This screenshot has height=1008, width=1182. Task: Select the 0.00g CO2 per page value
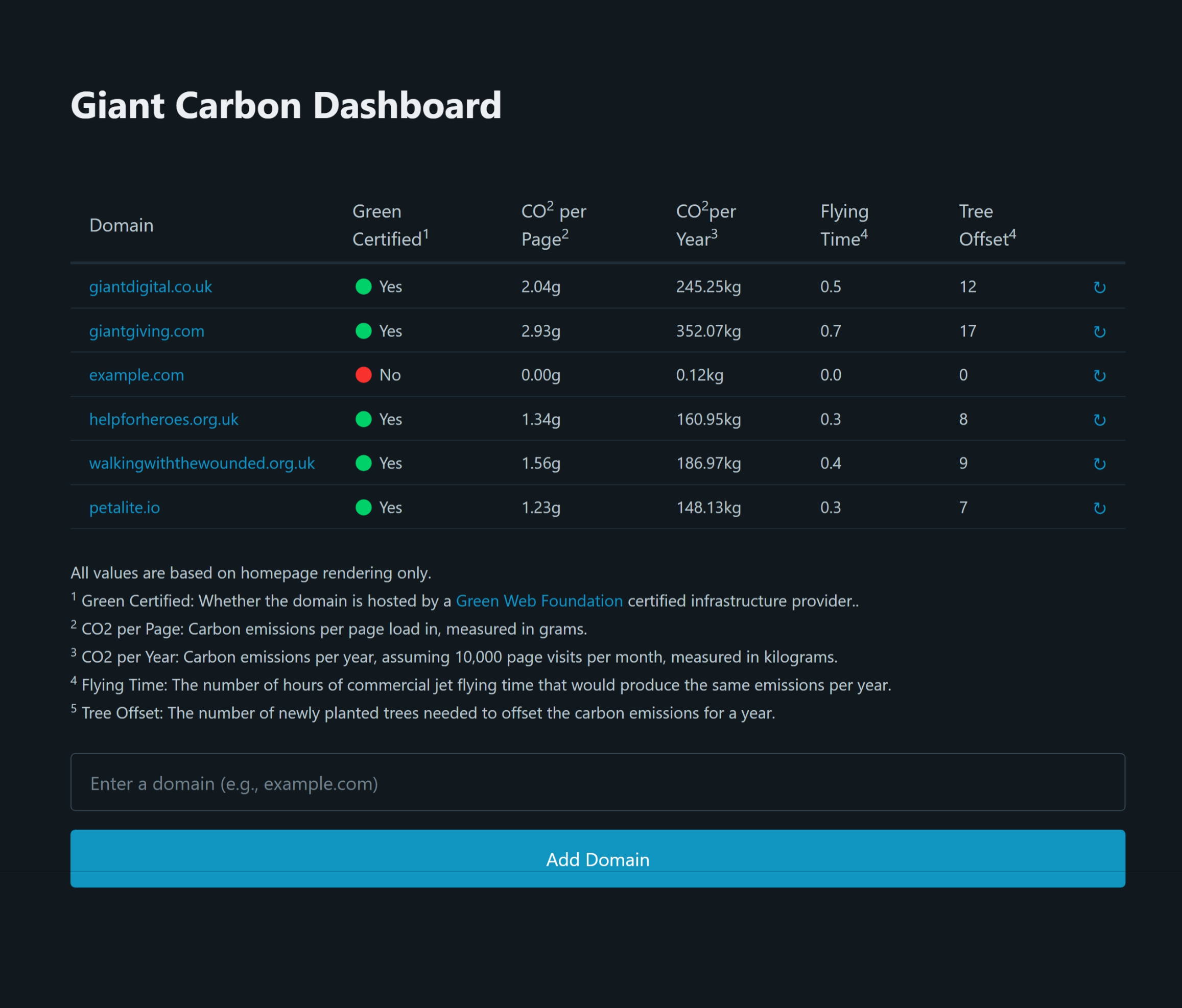point(541,375)
